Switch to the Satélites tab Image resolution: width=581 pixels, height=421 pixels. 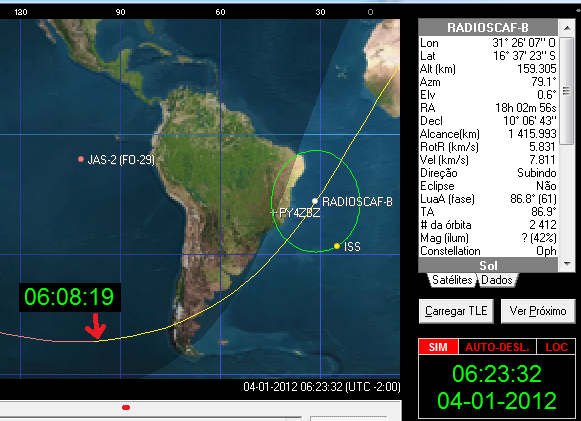tap(452, 280)
